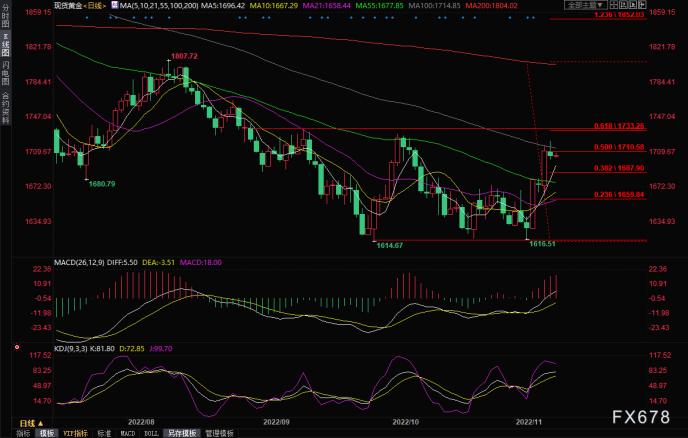
Task: Click the MA200:1804.02 value
Action: click(491, 6)
